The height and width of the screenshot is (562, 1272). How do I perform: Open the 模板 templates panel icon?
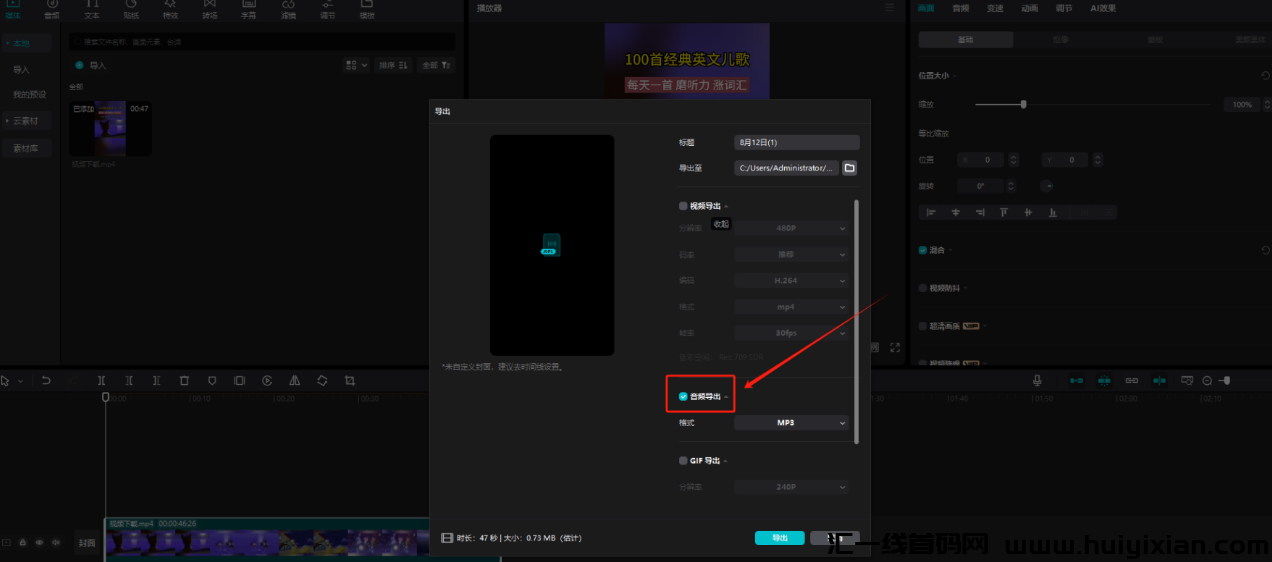(367, 9)
